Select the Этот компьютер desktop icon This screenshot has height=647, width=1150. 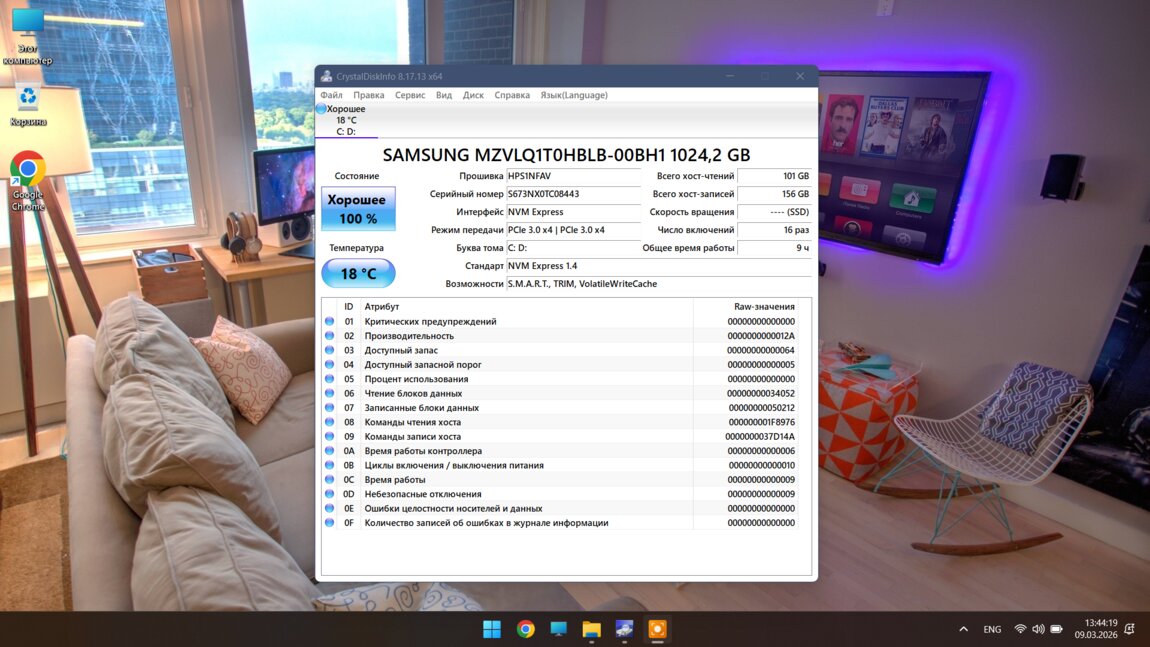pyautogui.click(x=27, y=26)
